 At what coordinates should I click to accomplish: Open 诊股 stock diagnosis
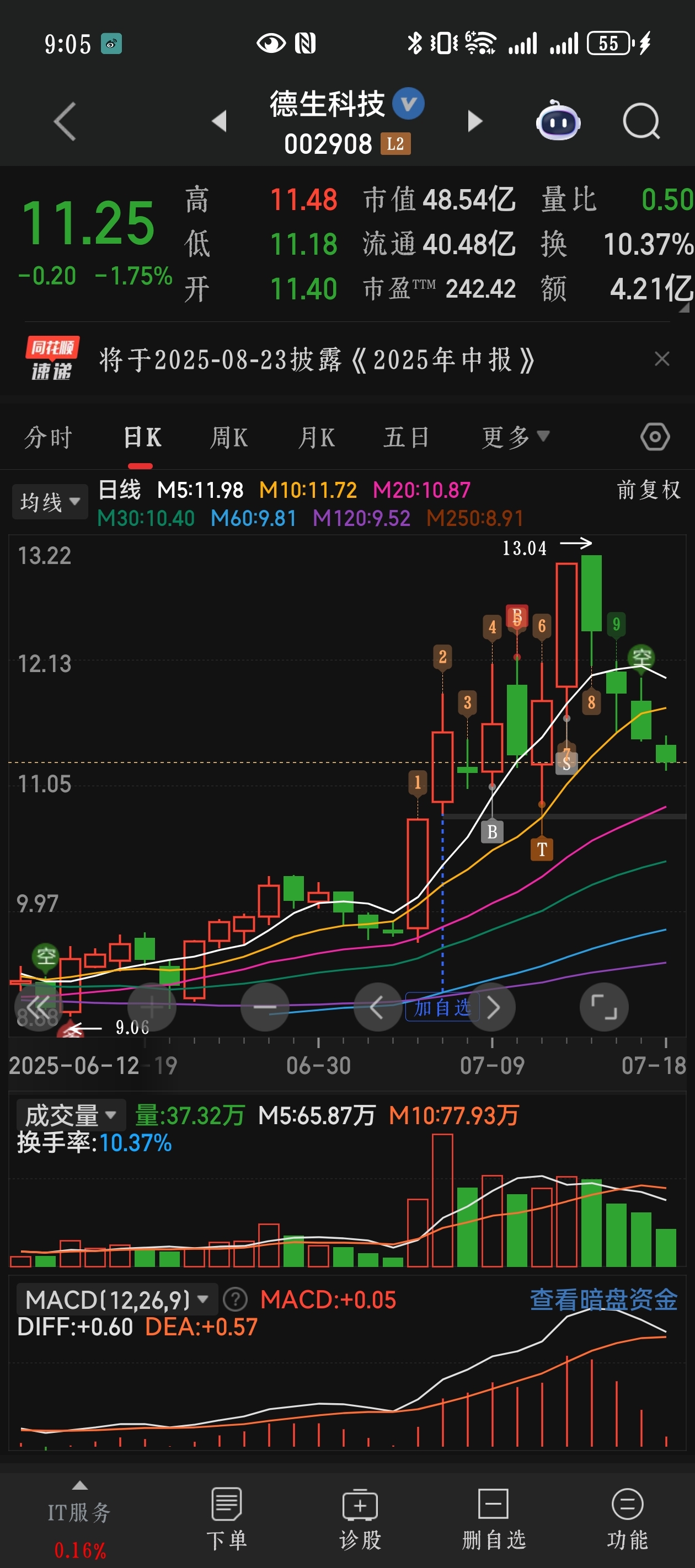(x=360, y=1519)
